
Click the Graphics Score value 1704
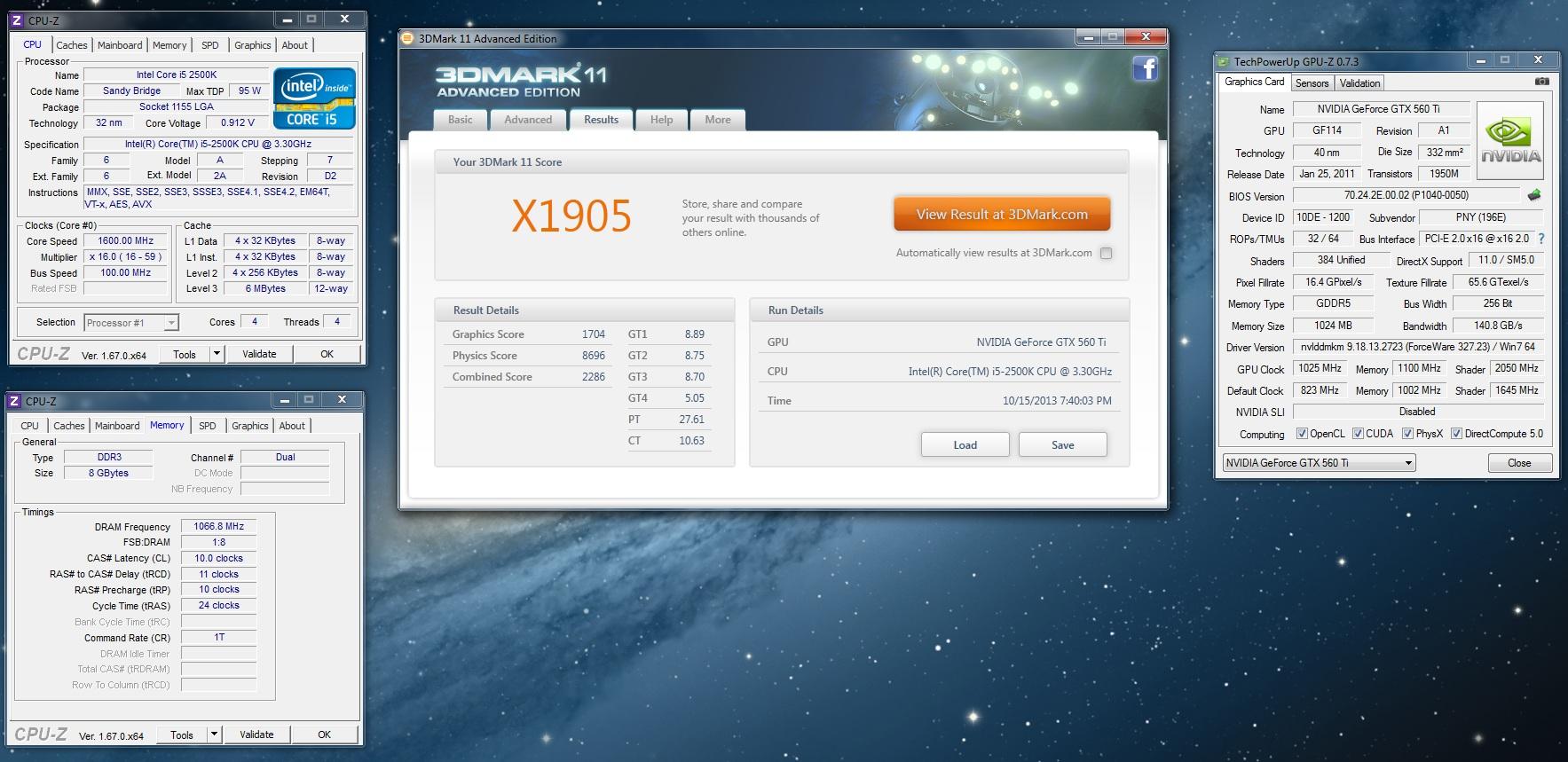pyautogui.click(x=594, y=334)
